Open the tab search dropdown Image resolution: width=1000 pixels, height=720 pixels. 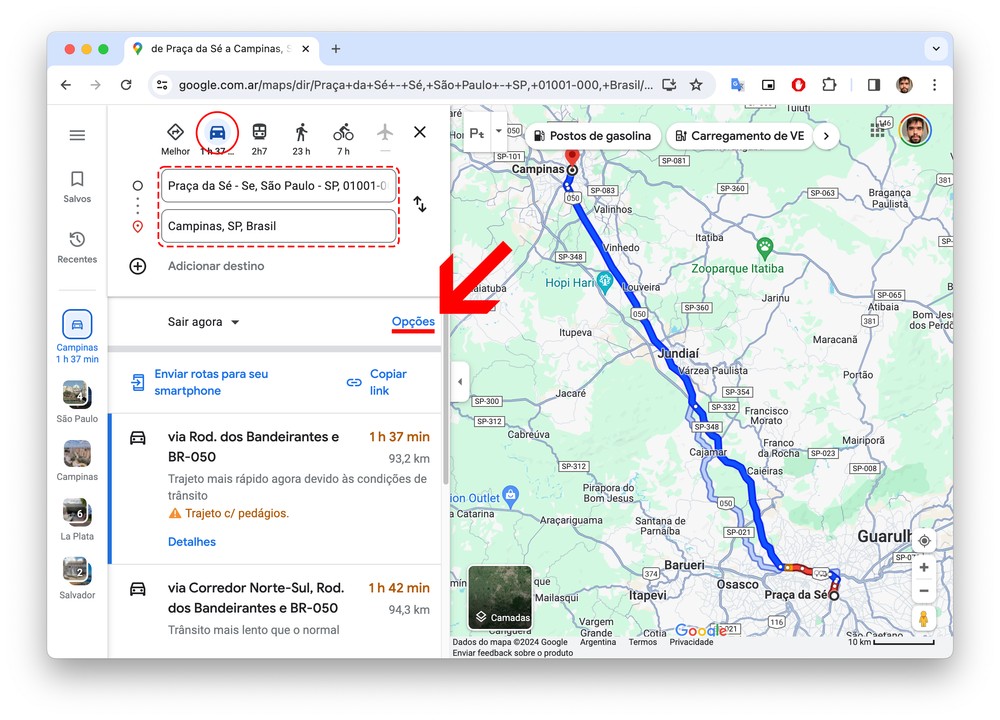(936, 48)
